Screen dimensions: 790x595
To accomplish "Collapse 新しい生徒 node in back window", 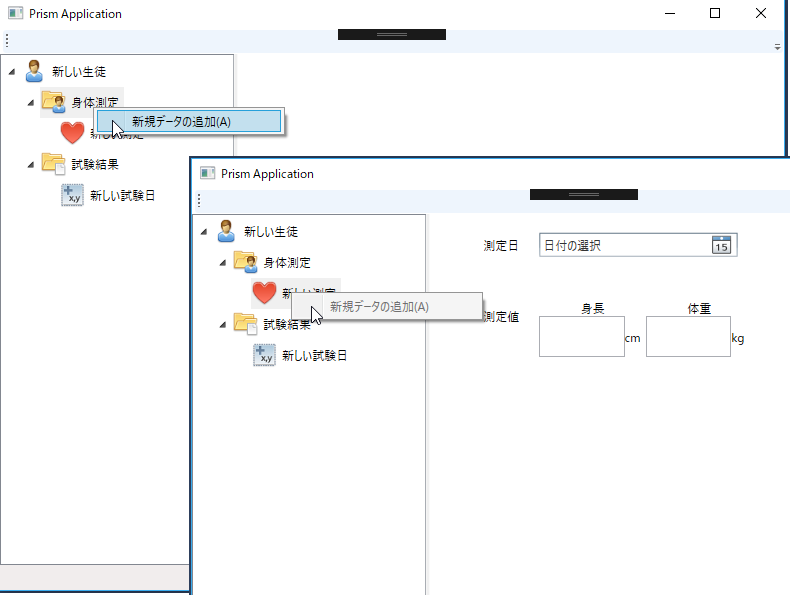I will point(12,72).
